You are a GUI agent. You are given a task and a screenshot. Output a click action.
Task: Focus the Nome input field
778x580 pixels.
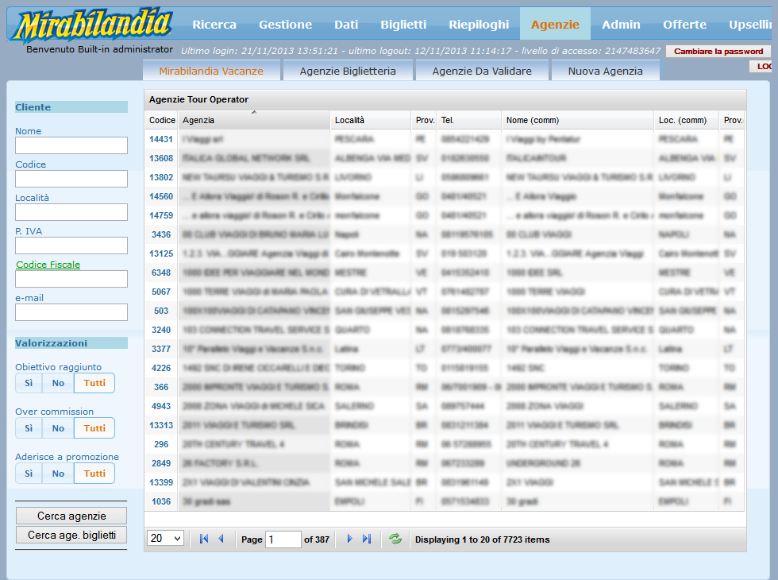tap(71, 145)
